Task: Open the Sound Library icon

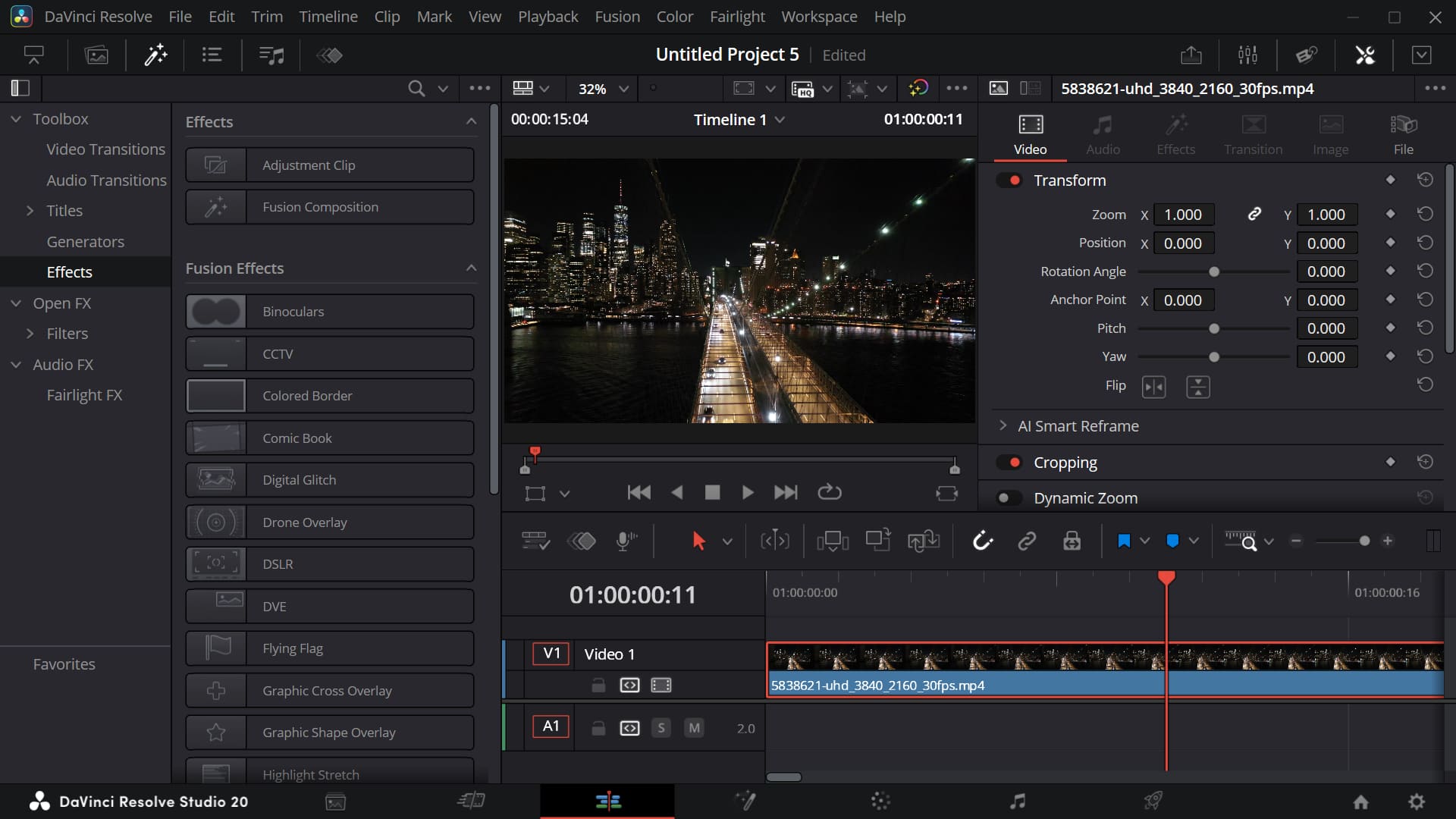Action: [x=271, y=55]
